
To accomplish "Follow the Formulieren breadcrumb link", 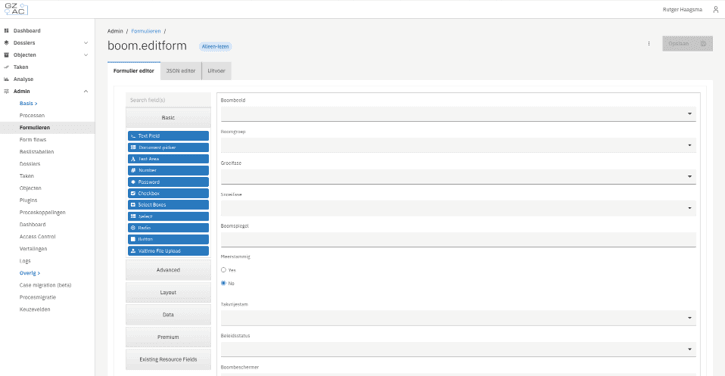I will pyautogui.click(x=146, y=31).
